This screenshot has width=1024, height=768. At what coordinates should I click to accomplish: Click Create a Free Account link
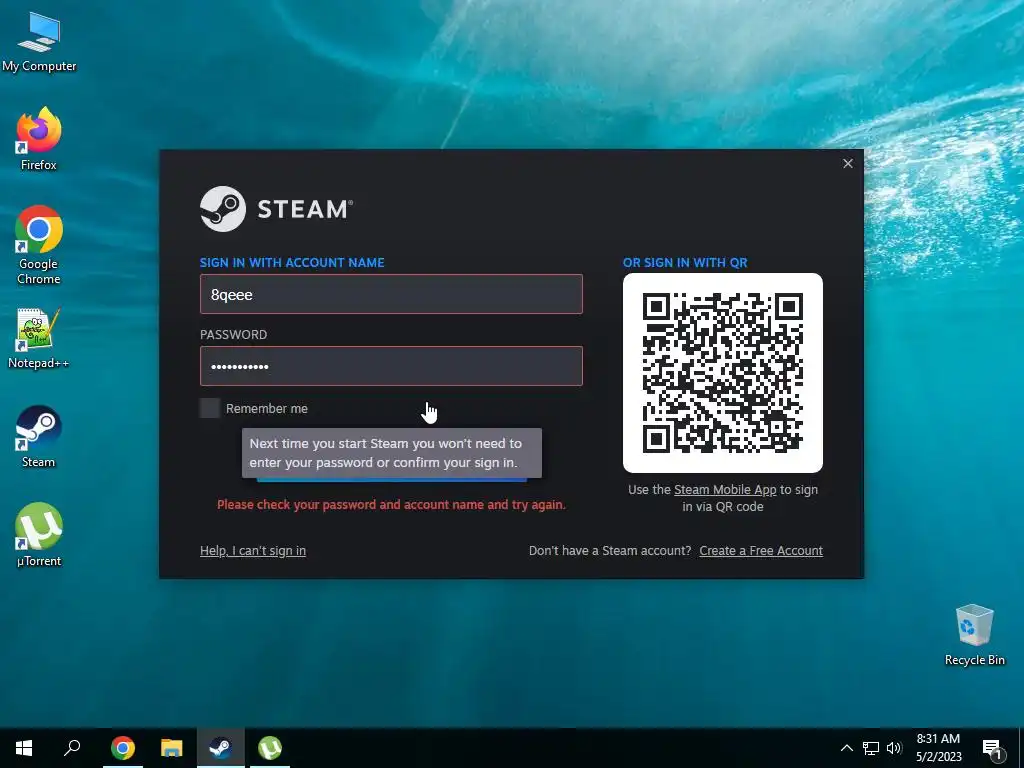(761, 551)
